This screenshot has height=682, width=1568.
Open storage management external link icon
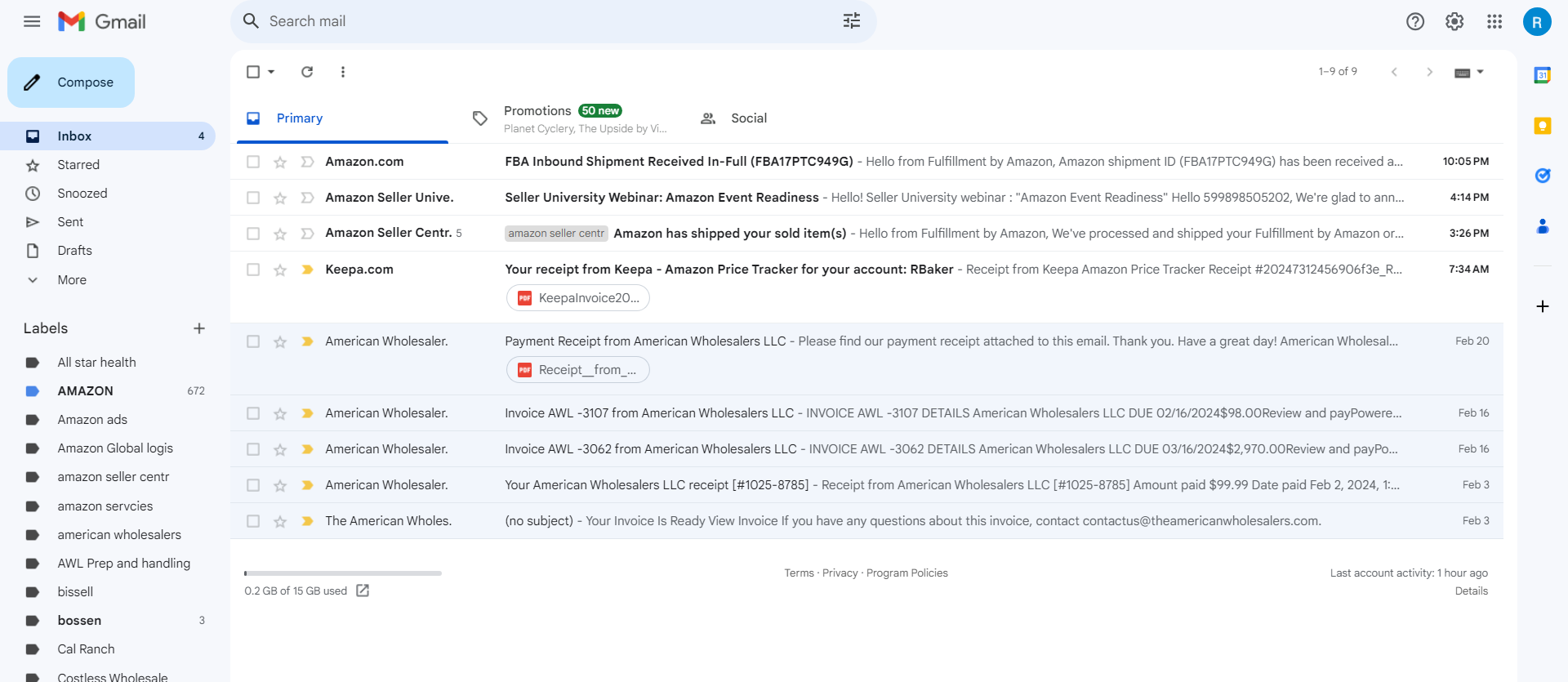(363, 591)
